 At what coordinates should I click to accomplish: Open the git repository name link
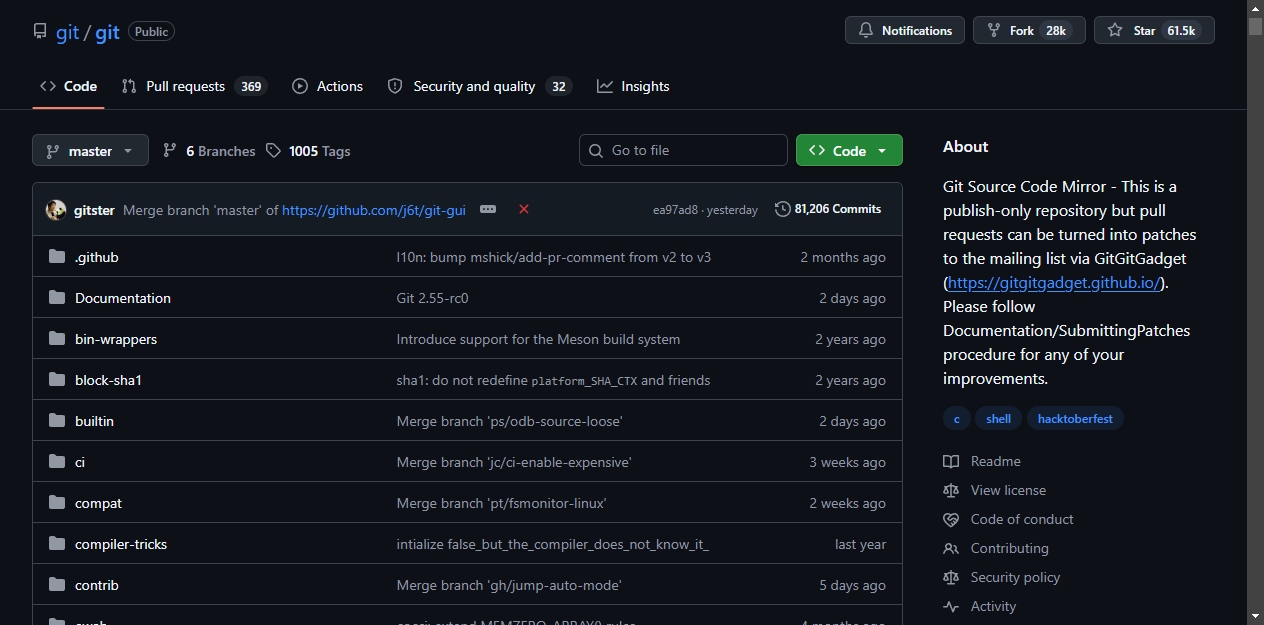click(x=108, y=32)
